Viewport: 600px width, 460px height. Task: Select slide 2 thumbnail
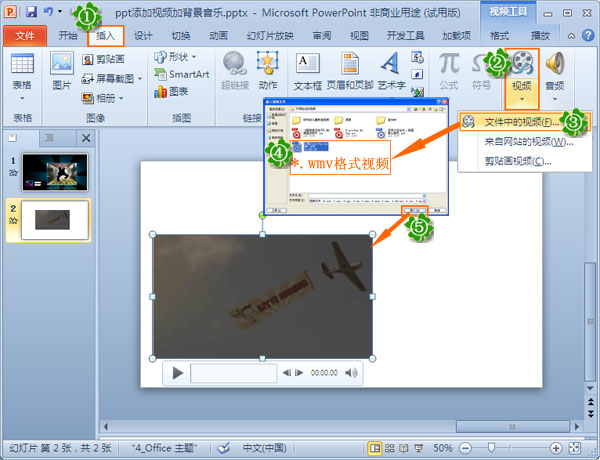point(55,220)
